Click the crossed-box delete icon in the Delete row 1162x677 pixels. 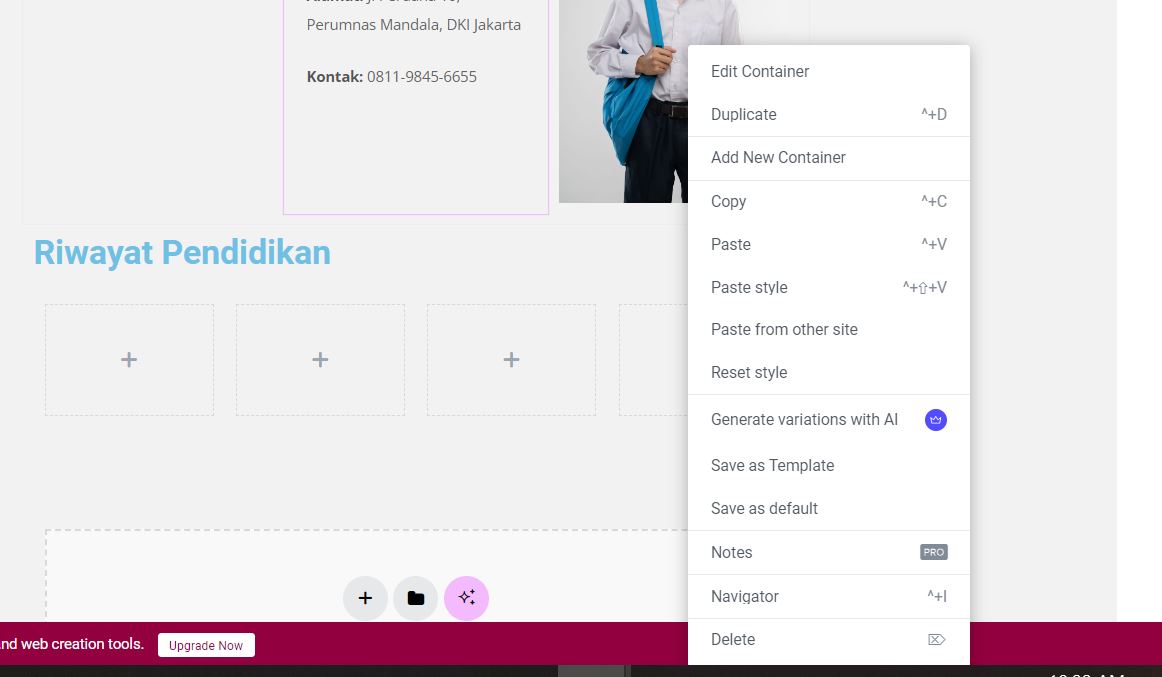pyautogui.click(x=935, y=639)
